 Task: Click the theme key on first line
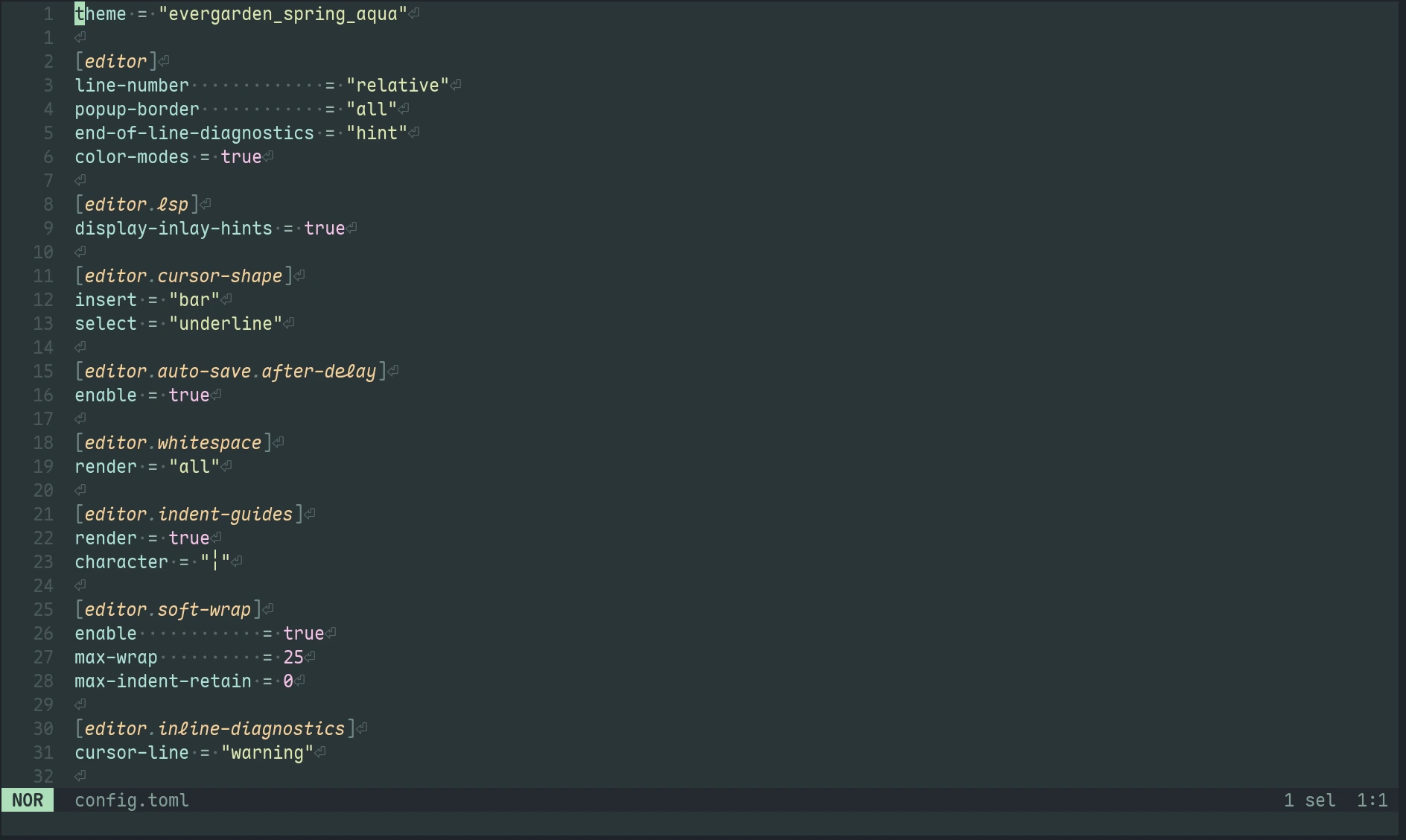tap(101, 14)
